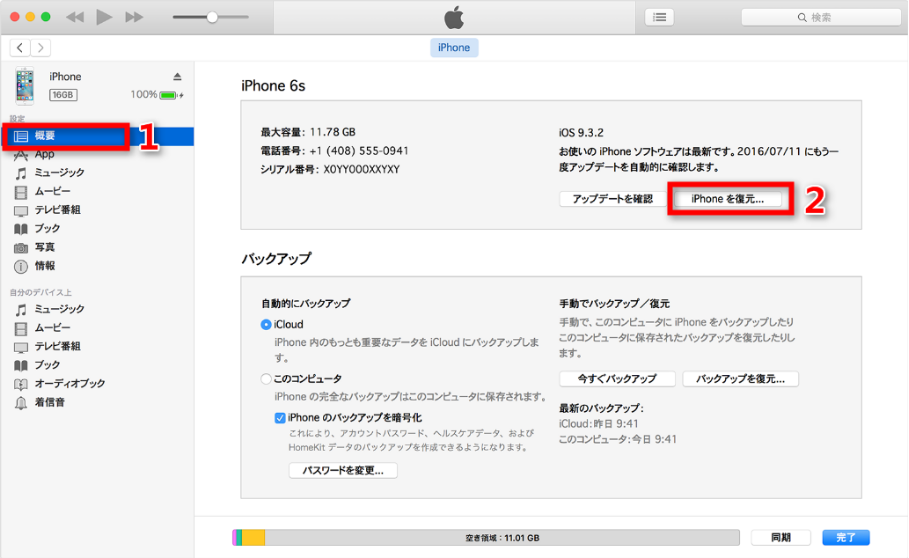Click the 16GB capacity badge
This screenshot has height=558, width=909.
click(63, 95)
